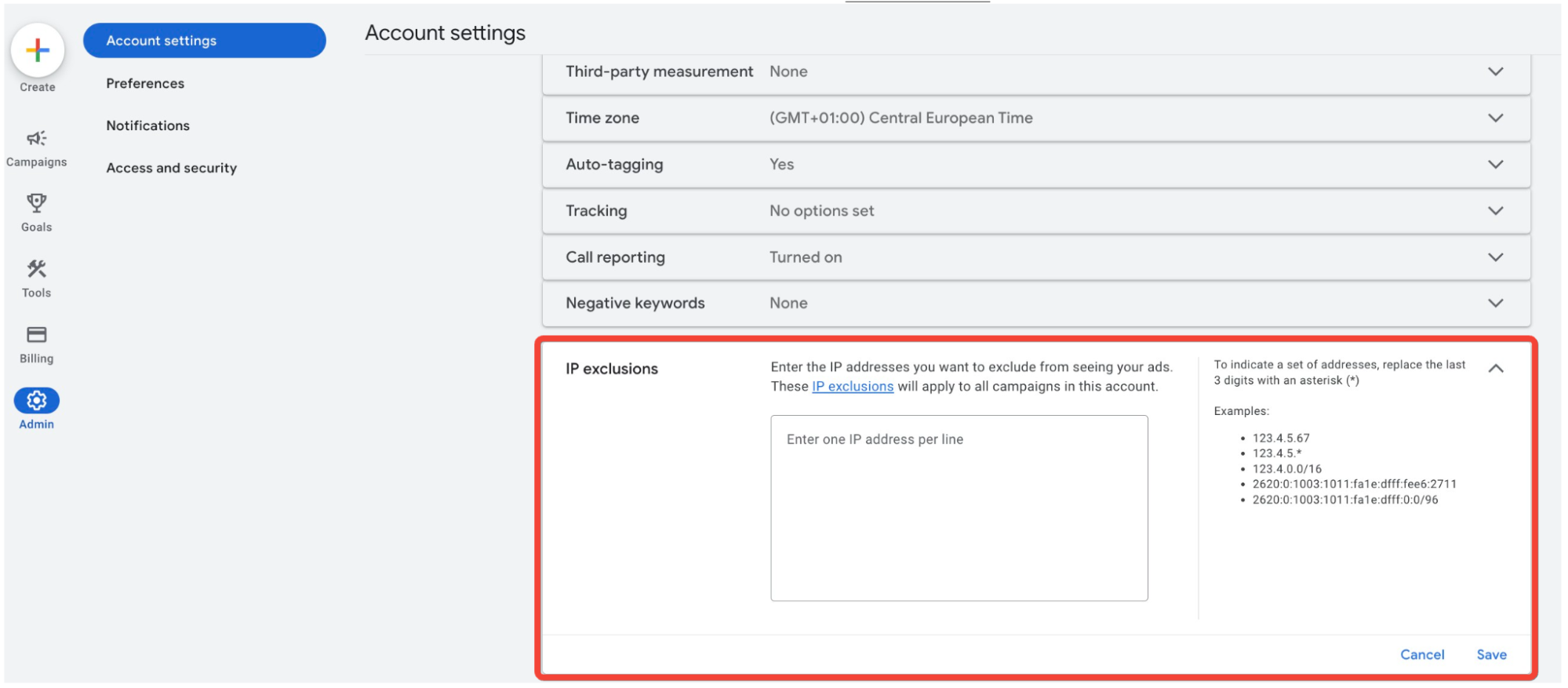Click the IP exclusions heading

pos(612,369)
